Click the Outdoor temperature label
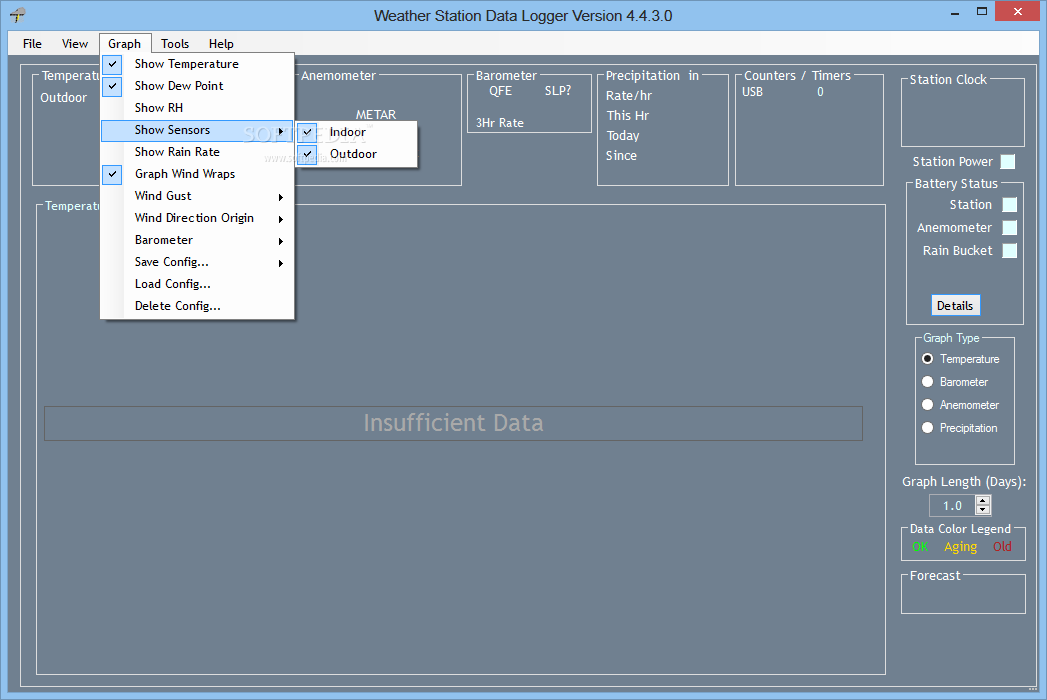Image resolution: width=1047 pixels, height=700 pixels. [x=63, y=98]
